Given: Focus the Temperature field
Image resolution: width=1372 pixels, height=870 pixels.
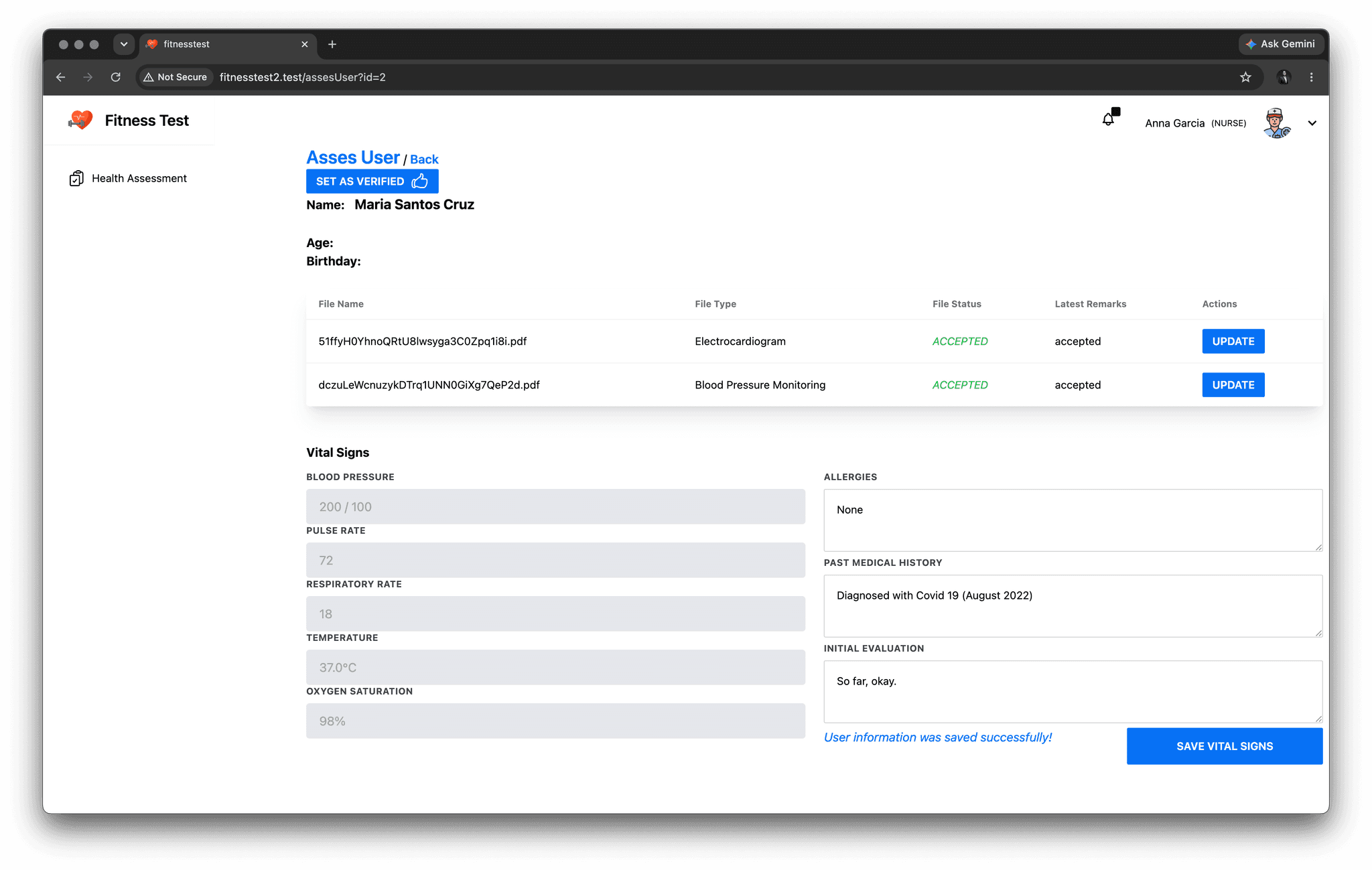Looking at the screenshot, I should tap(555, 667).
